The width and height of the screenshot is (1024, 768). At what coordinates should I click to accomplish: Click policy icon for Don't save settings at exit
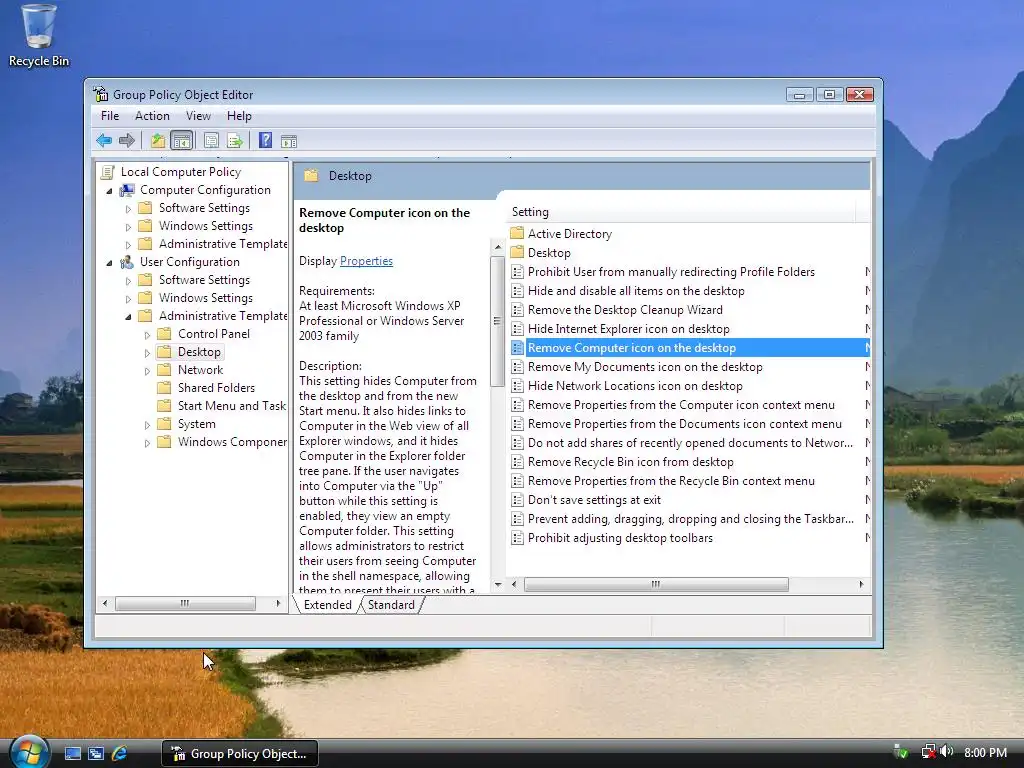pos(517,500)
